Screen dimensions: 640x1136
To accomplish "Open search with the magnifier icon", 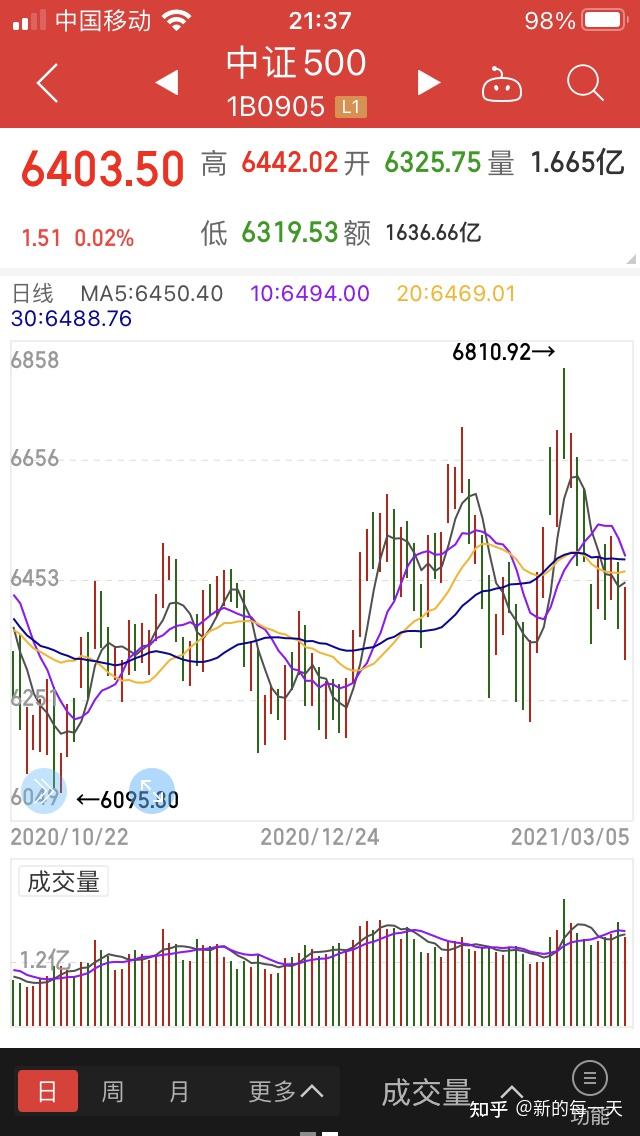I will 586,83.
